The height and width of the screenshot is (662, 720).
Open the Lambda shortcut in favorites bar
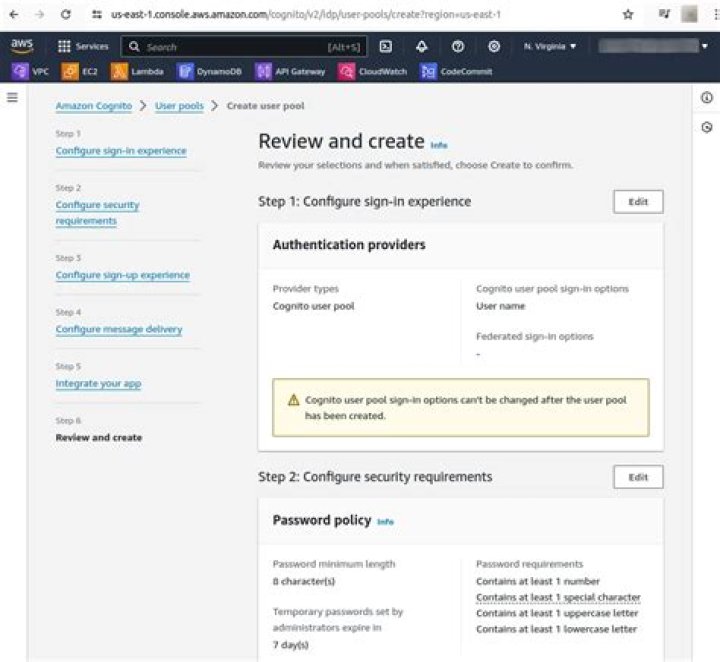coord(137,71)
